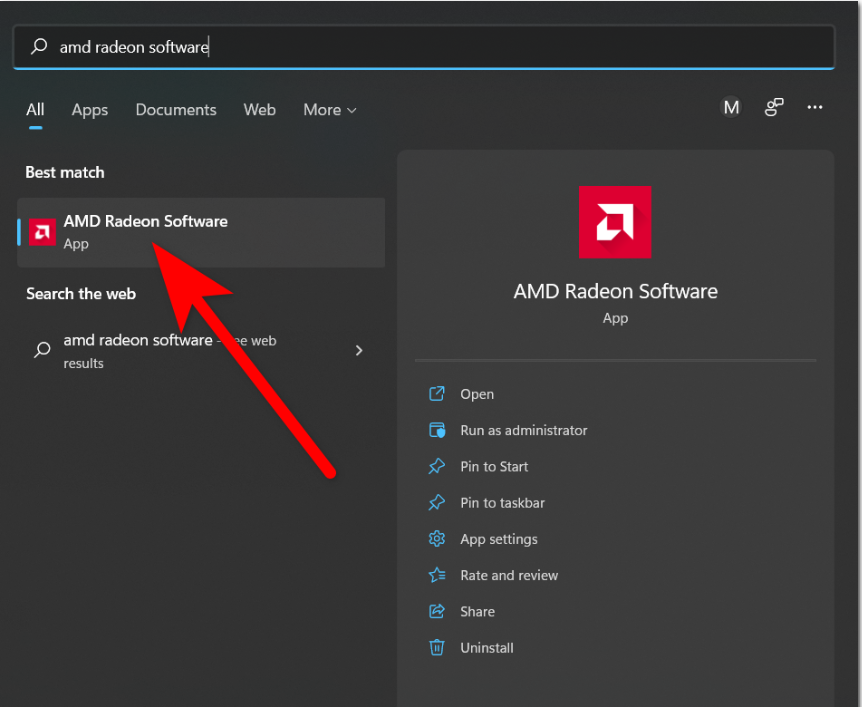Open the user account avatar labeled M
The width and height of the screenshot is (862, 707).
[x=730, y=106]
